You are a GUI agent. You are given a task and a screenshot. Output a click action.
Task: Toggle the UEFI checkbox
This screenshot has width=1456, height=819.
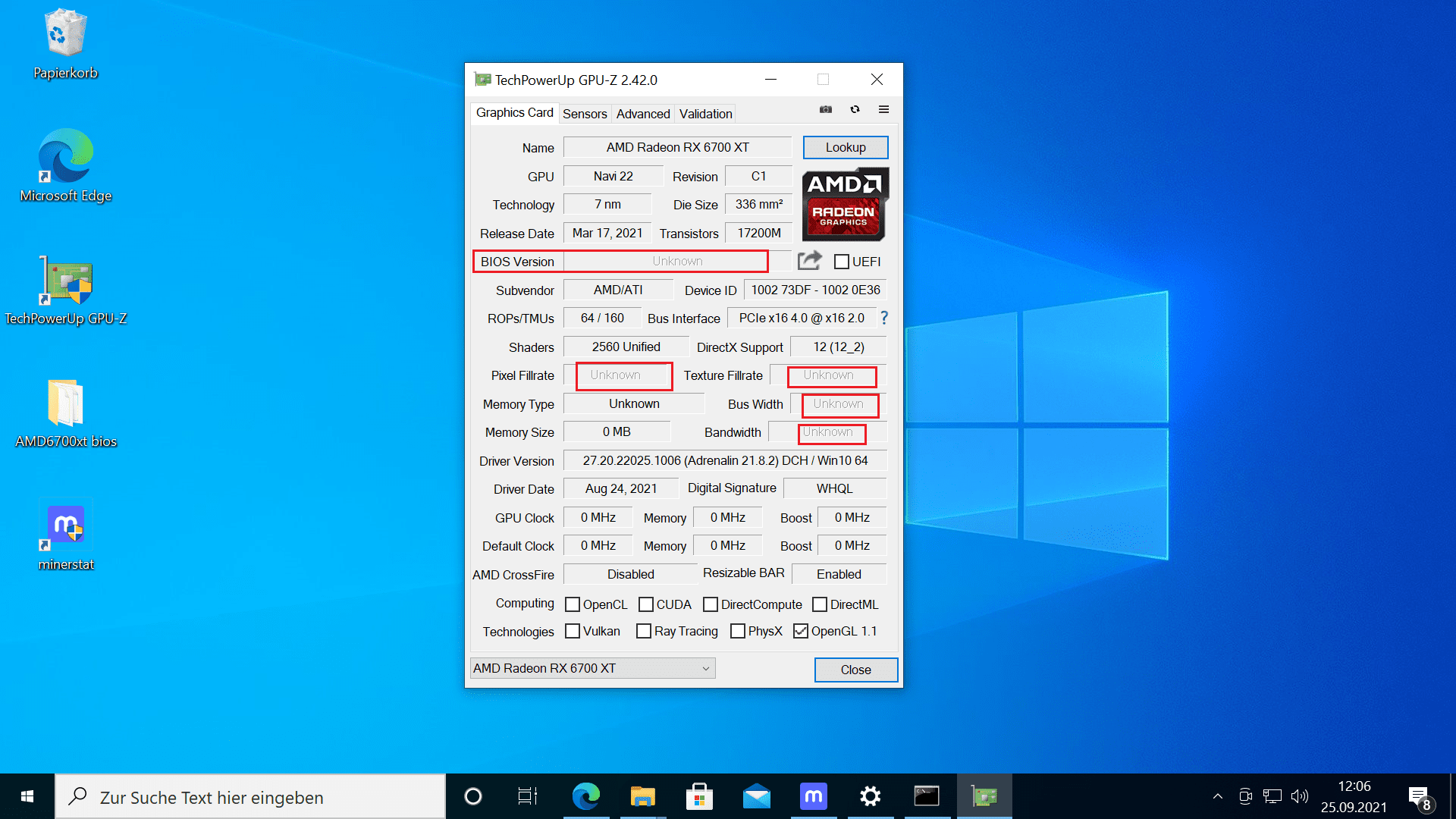[x=841, y=262]
